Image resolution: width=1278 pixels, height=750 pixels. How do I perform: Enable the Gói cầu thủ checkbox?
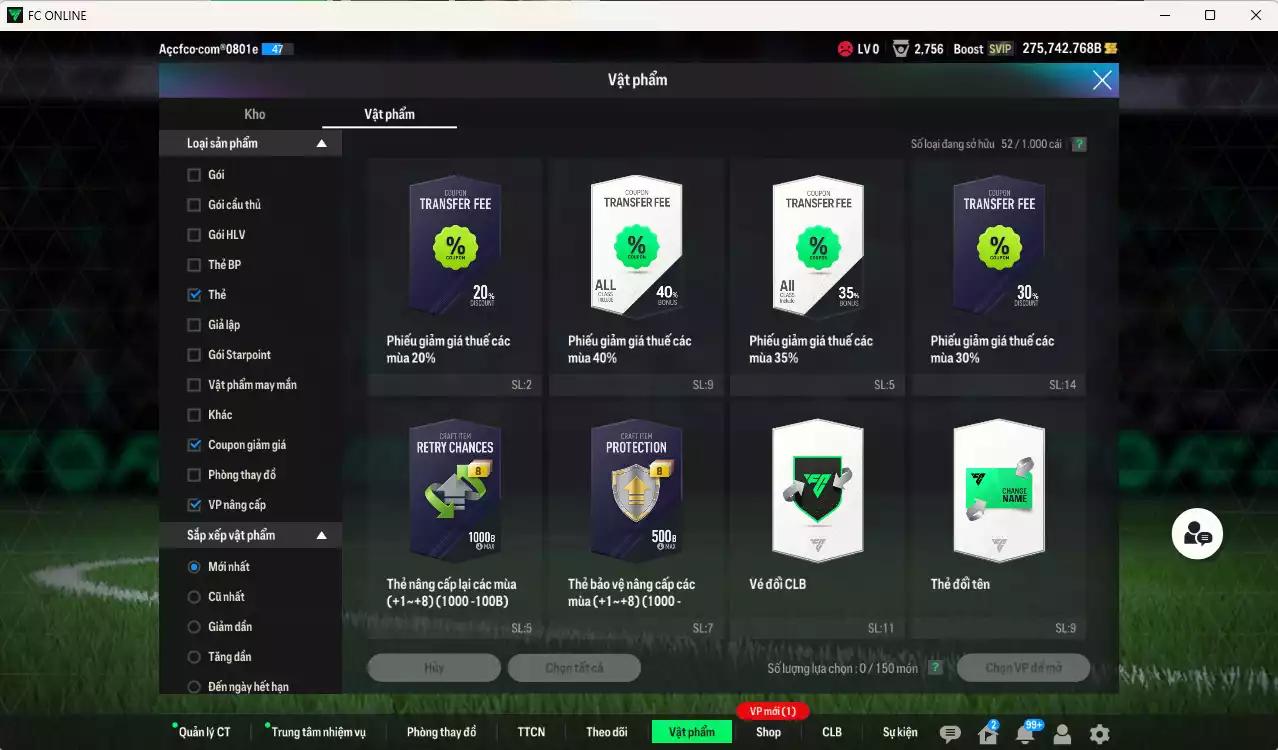194,205
